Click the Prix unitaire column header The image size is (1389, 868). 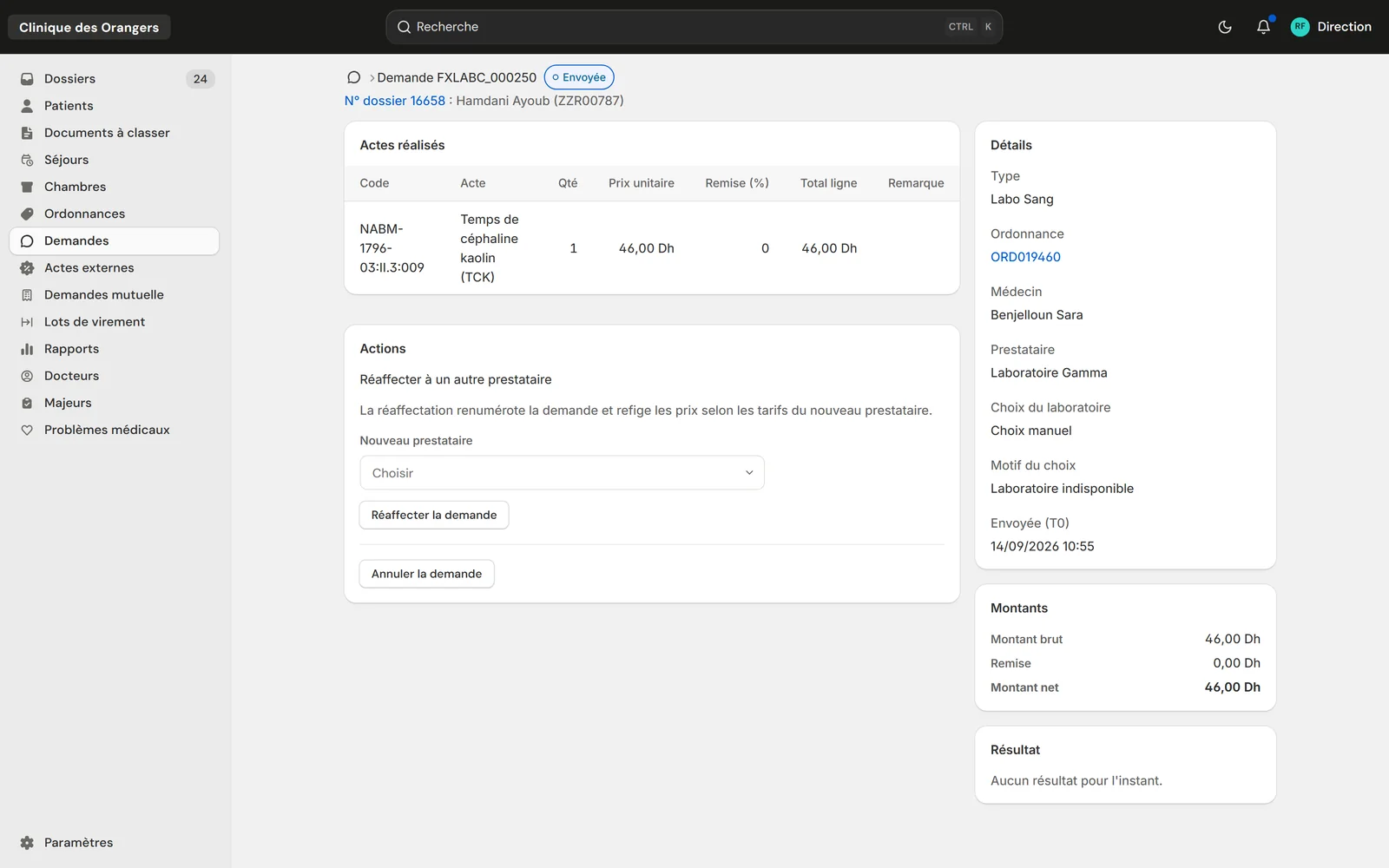642,183
